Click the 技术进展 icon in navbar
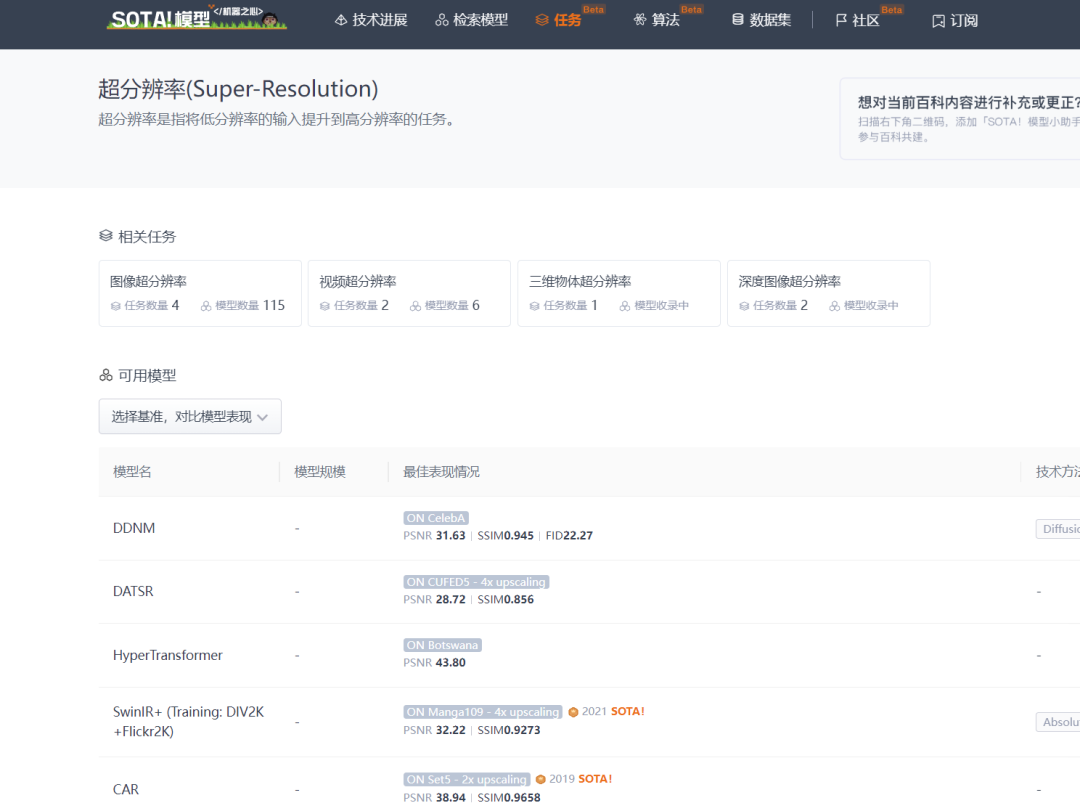Screen dimensions: 1080x811 (341, 20)
